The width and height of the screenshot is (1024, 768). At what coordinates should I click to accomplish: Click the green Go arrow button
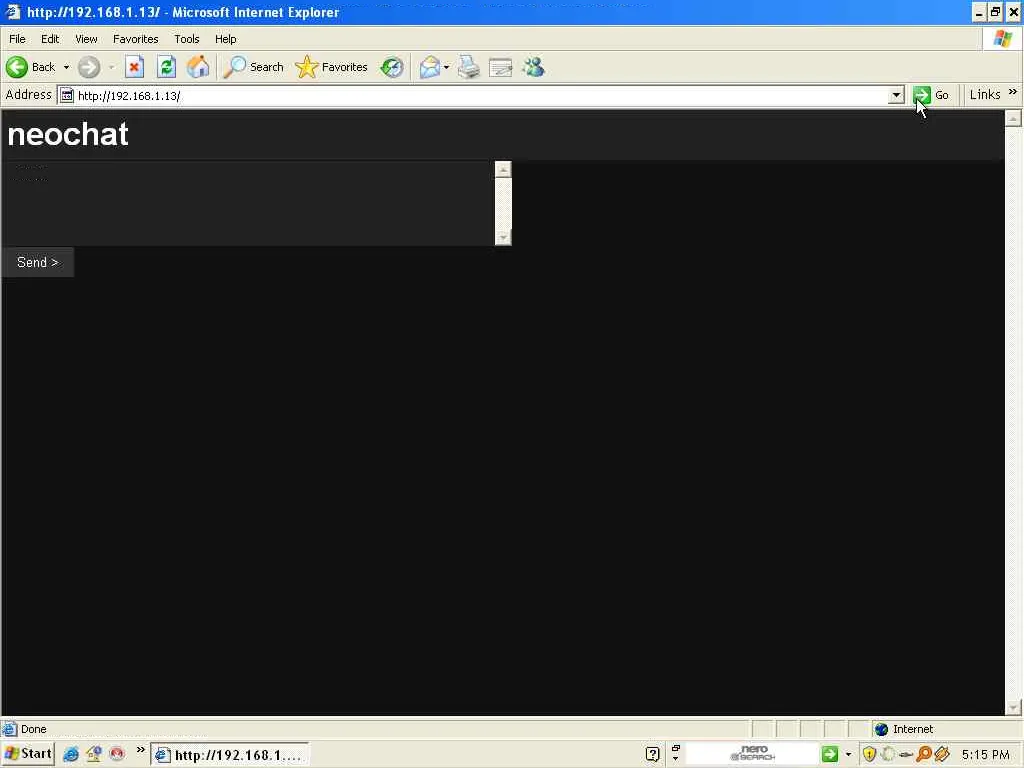[x=922, y=95]
